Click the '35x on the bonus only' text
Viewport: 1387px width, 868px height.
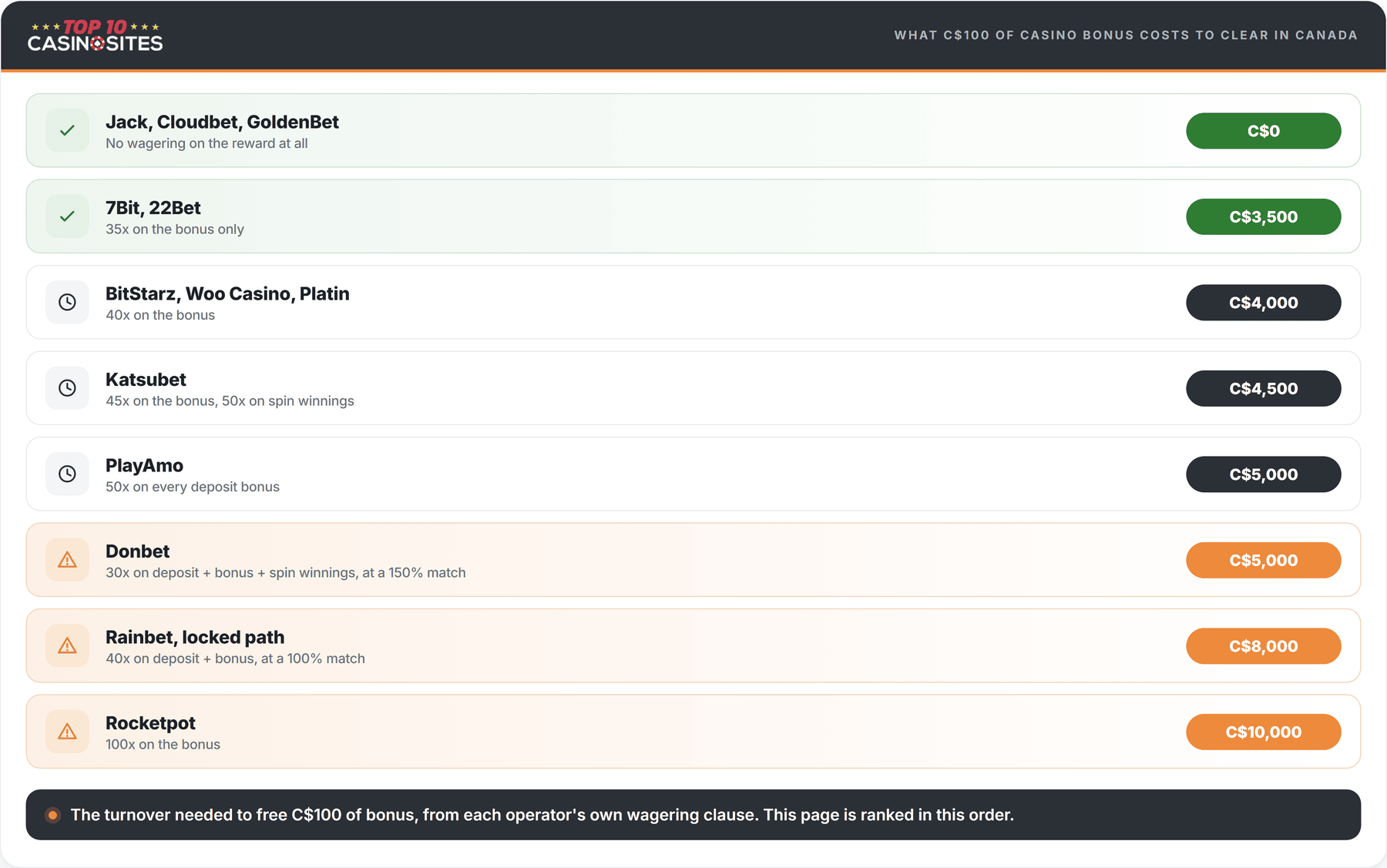click(x=175, y=230)
